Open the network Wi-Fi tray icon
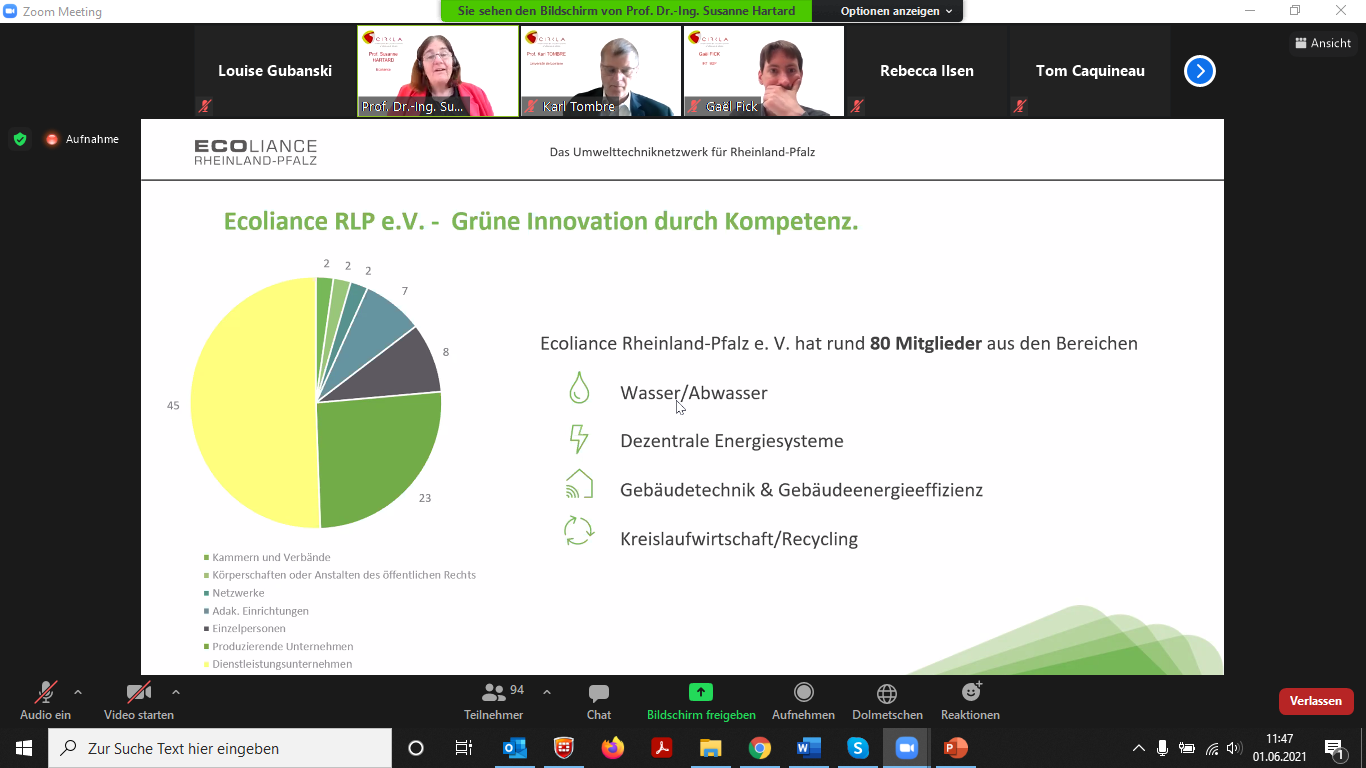This screenshot has width=1366, height=768. pos(1212,748)
